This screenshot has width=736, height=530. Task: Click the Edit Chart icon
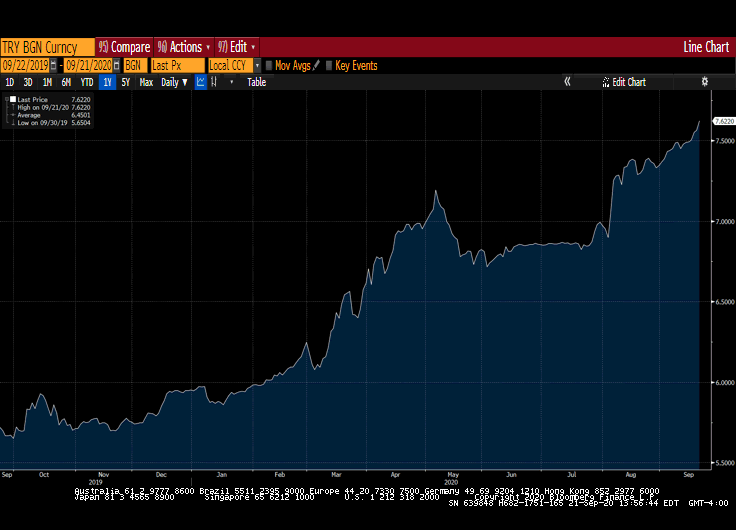click(606, 82)
